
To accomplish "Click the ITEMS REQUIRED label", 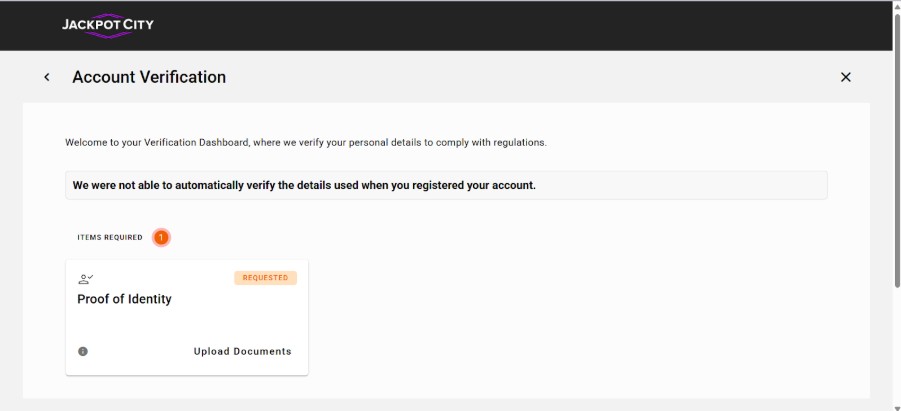I will (x=110, y=238).
